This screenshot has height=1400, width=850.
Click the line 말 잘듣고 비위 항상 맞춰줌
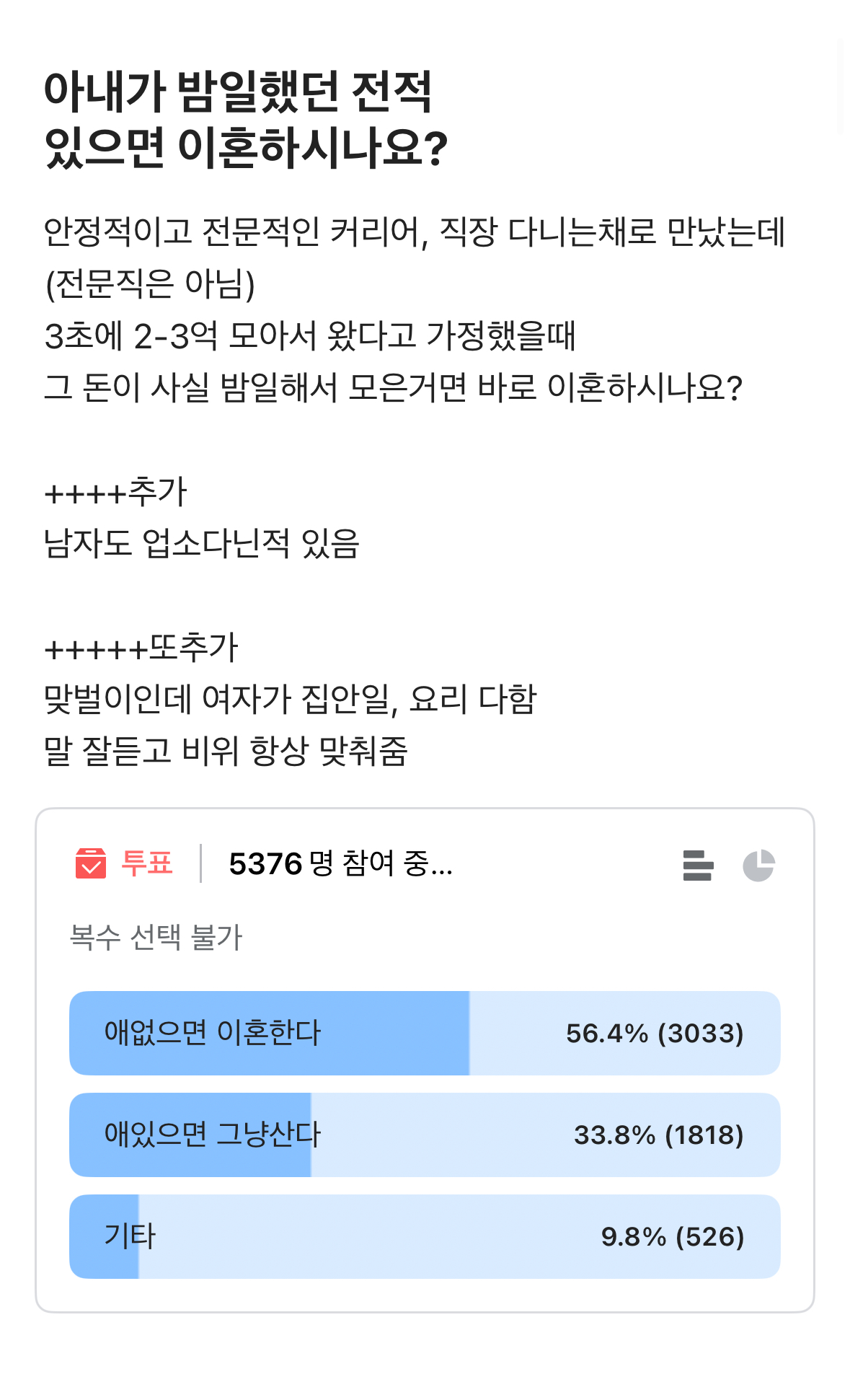(226, 751)
